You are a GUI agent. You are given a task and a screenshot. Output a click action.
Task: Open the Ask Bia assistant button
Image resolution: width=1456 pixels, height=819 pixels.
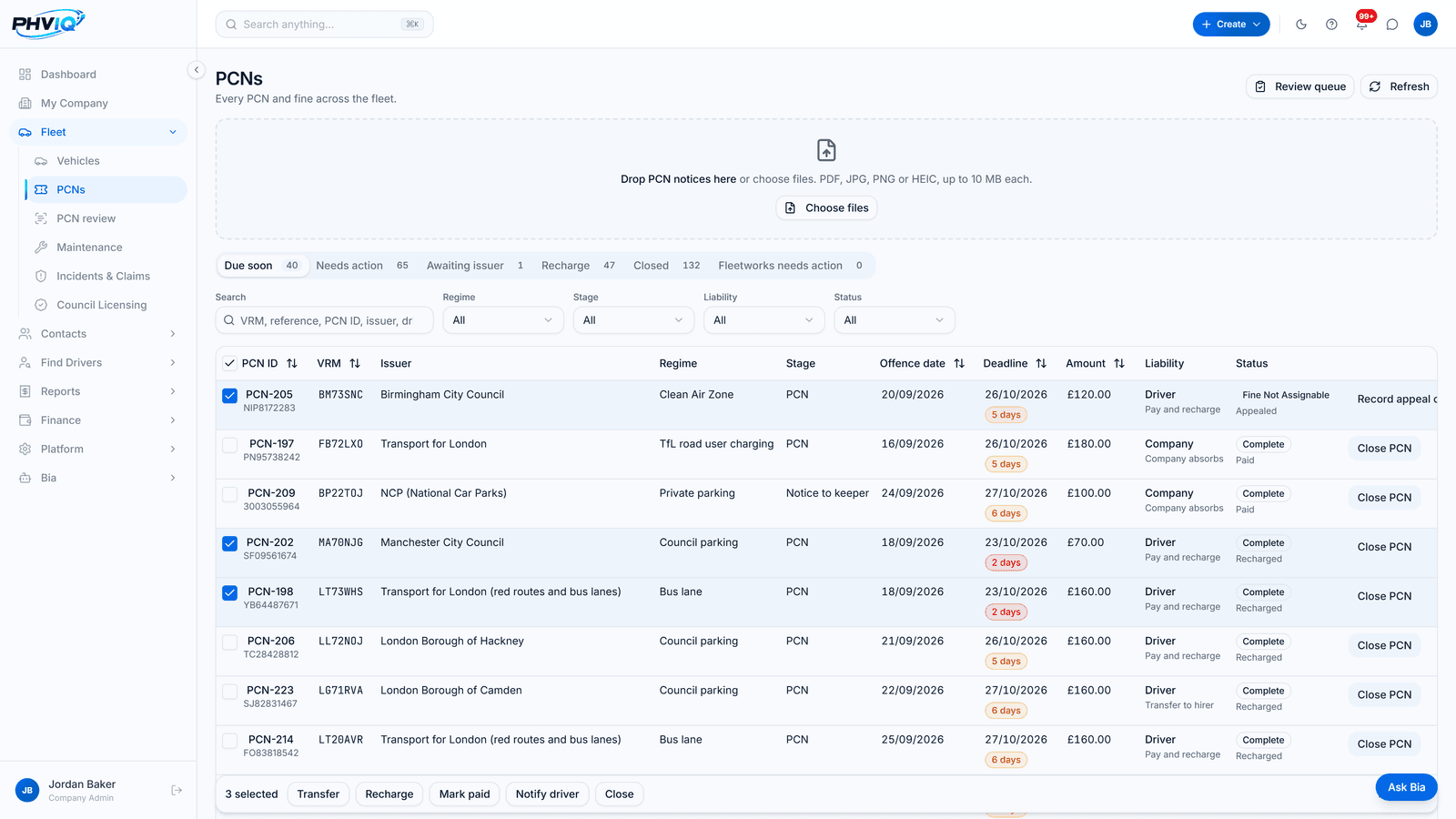point(1406,787)
